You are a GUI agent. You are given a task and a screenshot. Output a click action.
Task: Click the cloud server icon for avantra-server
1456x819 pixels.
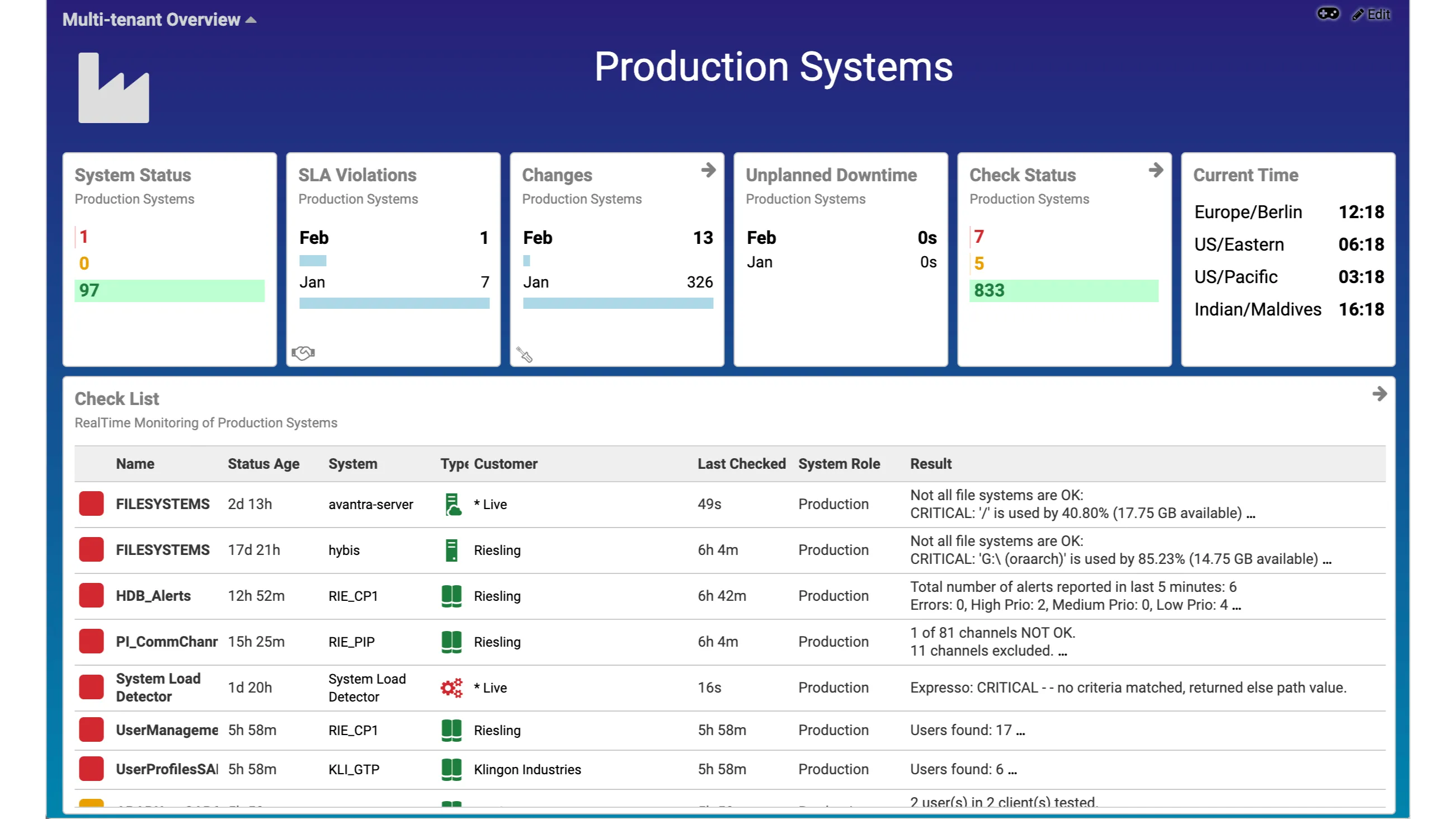point(451,504)
